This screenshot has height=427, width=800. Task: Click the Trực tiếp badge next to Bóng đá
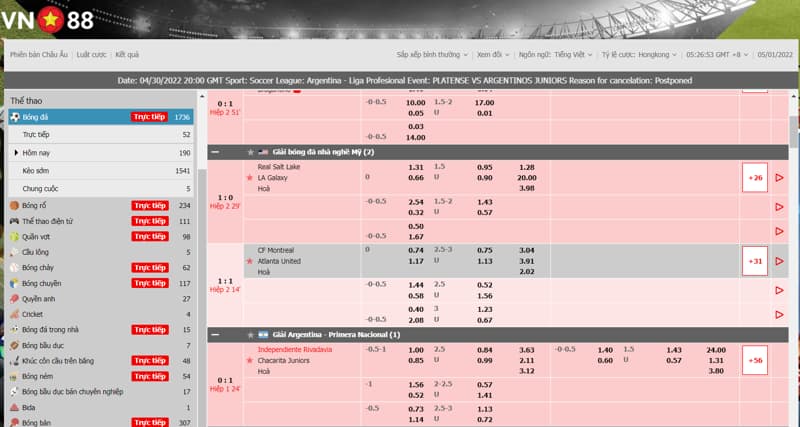pyautogui.click(x=150, y=117)
